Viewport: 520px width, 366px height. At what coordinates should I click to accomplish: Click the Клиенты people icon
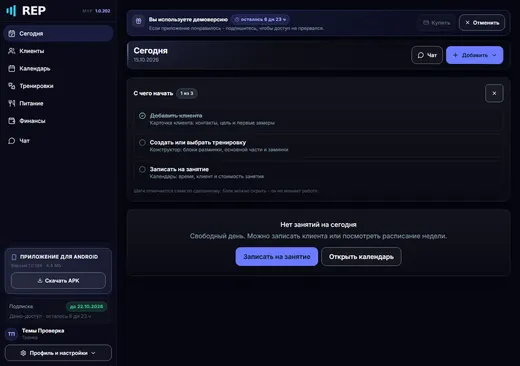12,51
